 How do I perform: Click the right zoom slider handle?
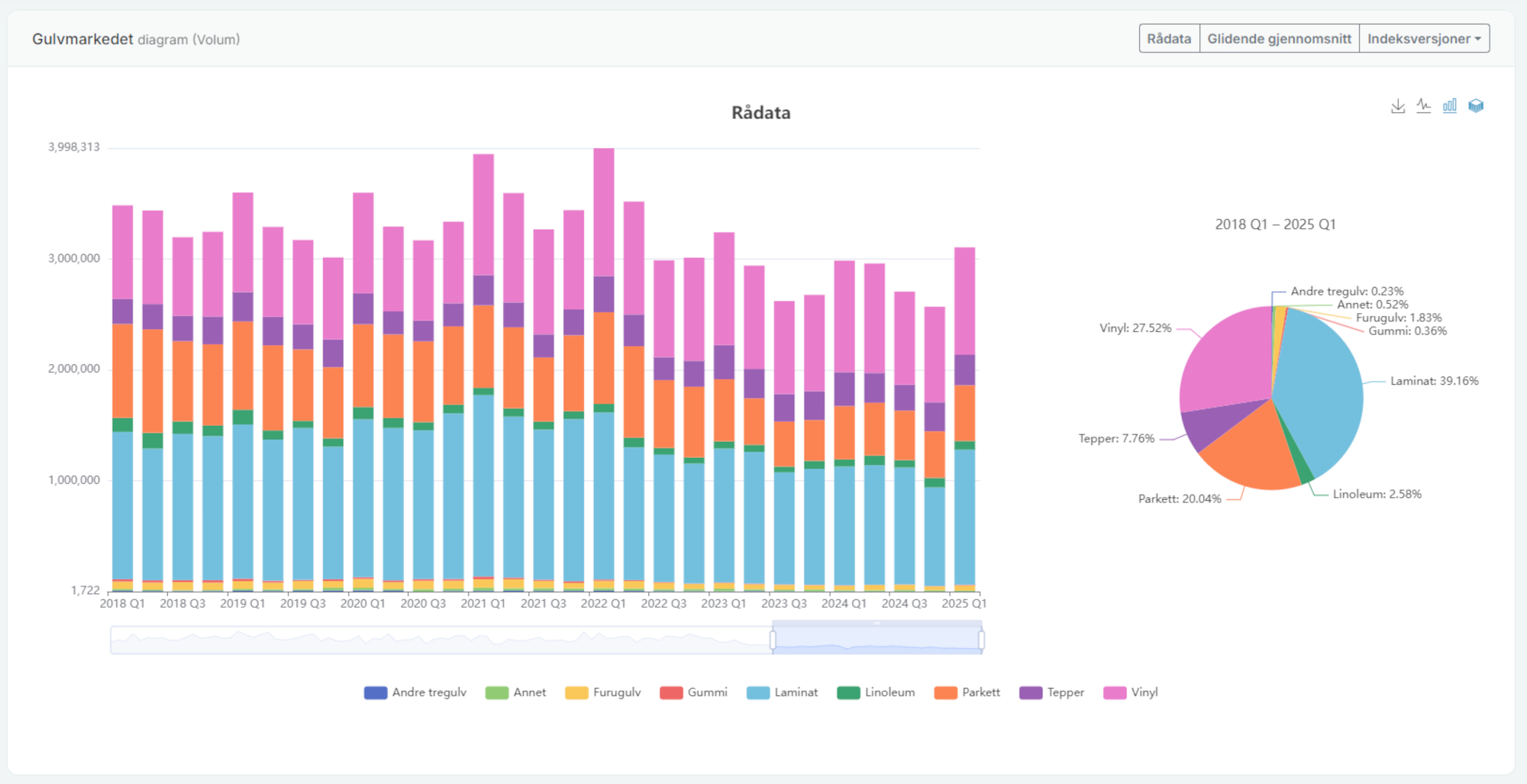pos(981,640)
